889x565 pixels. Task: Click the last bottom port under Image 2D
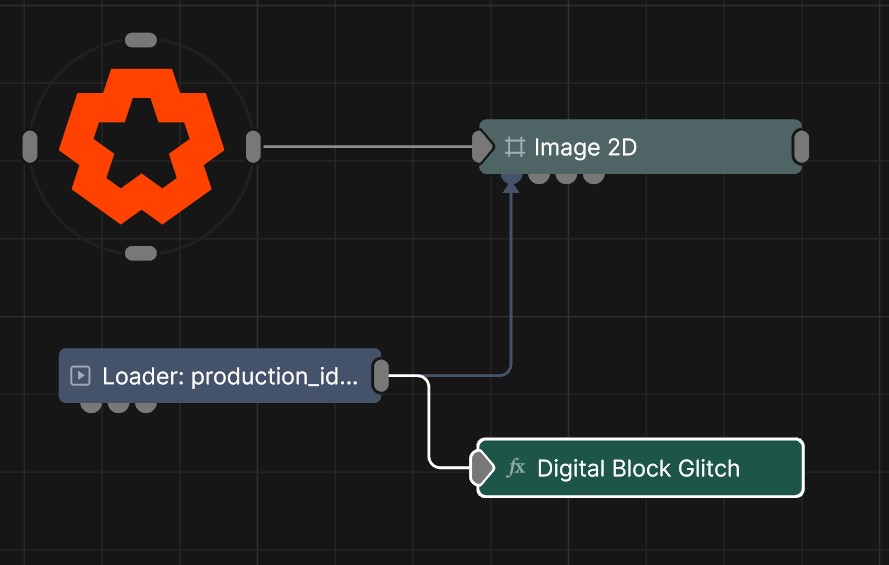tap(594, 178)
